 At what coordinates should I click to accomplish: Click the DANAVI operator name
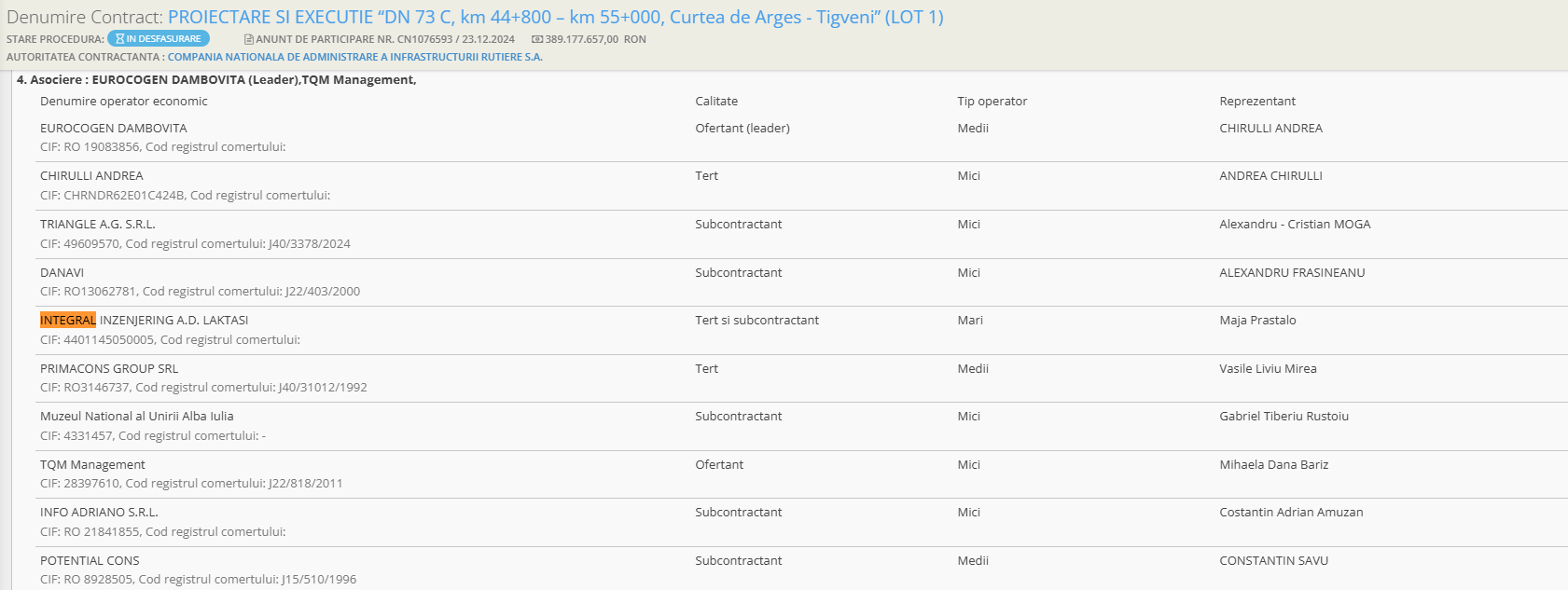coord(62,273)
